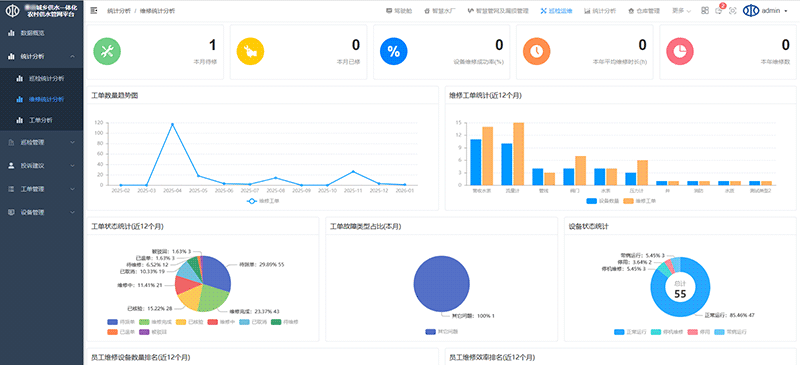800x365 pixels.
Task: Open the 统计分析 top navigation tab
Action: 600,11
